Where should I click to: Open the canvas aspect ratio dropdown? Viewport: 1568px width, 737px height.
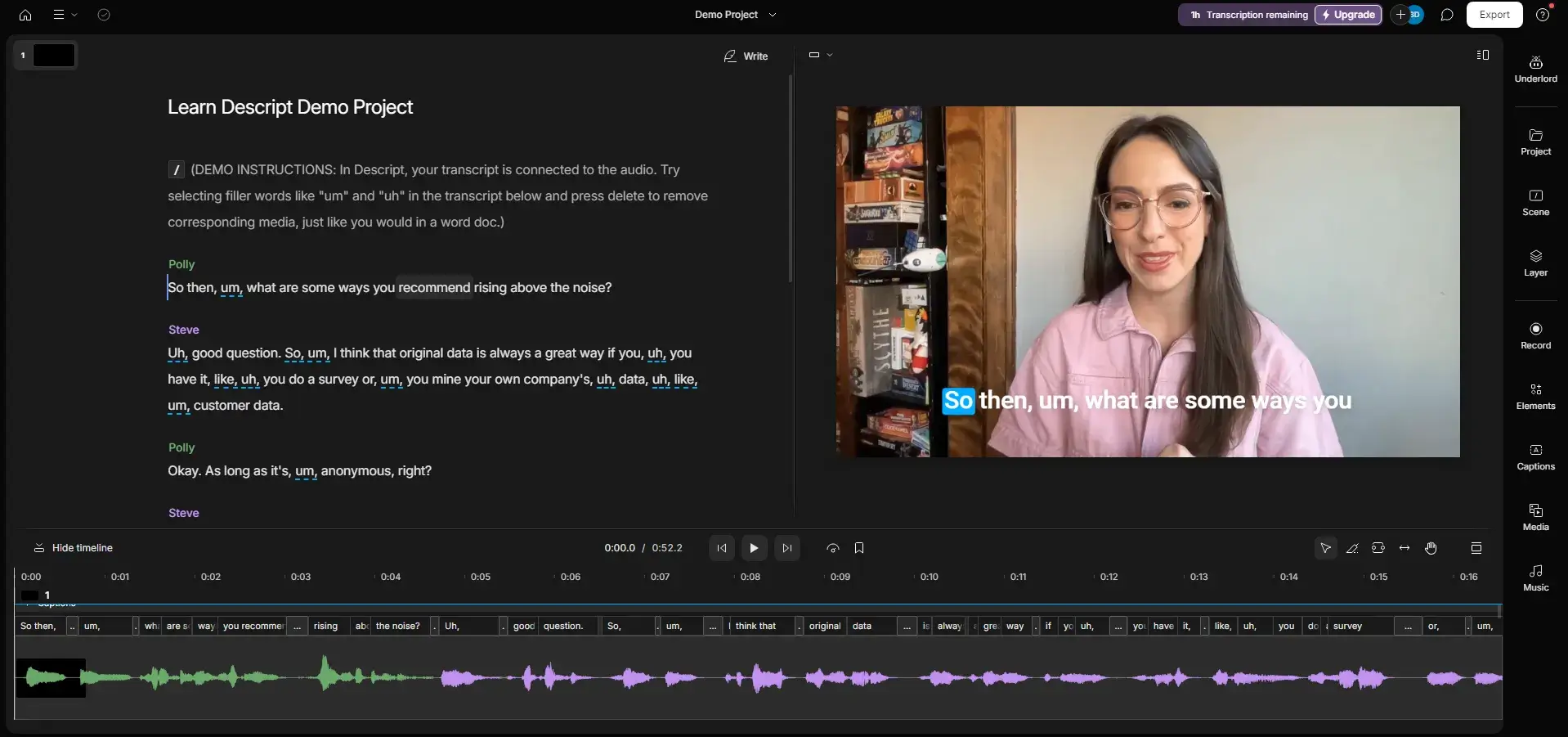click(820, 55)
